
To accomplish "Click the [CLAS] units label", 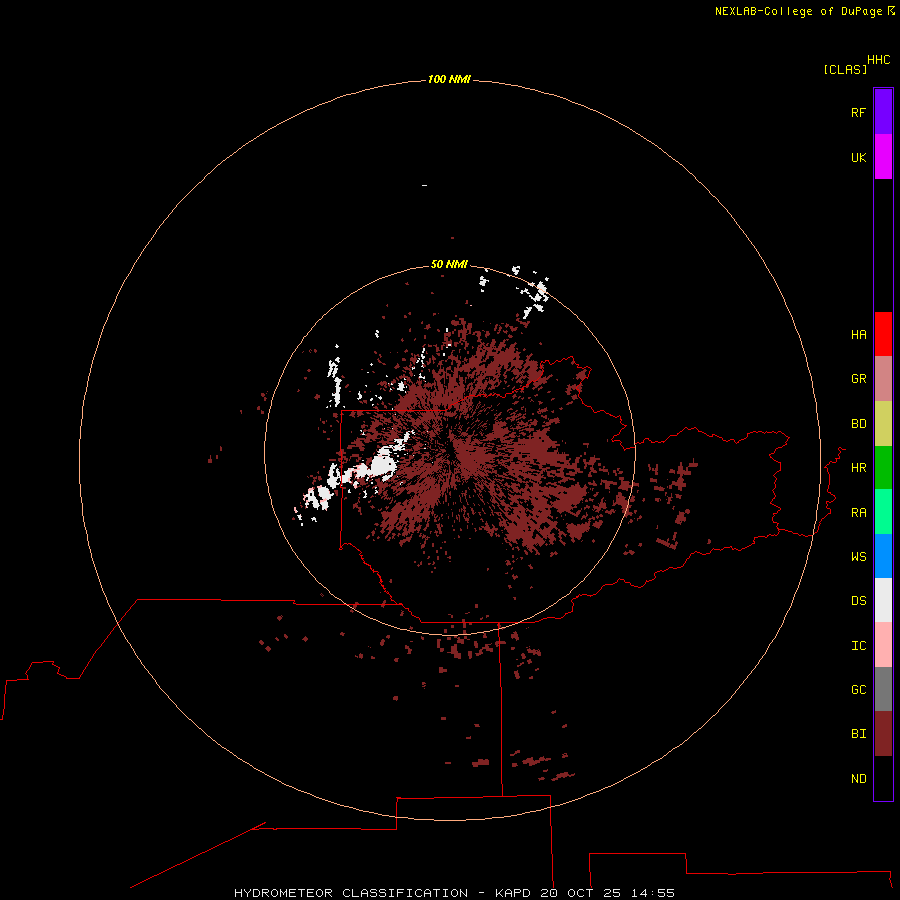I will 845,69.
